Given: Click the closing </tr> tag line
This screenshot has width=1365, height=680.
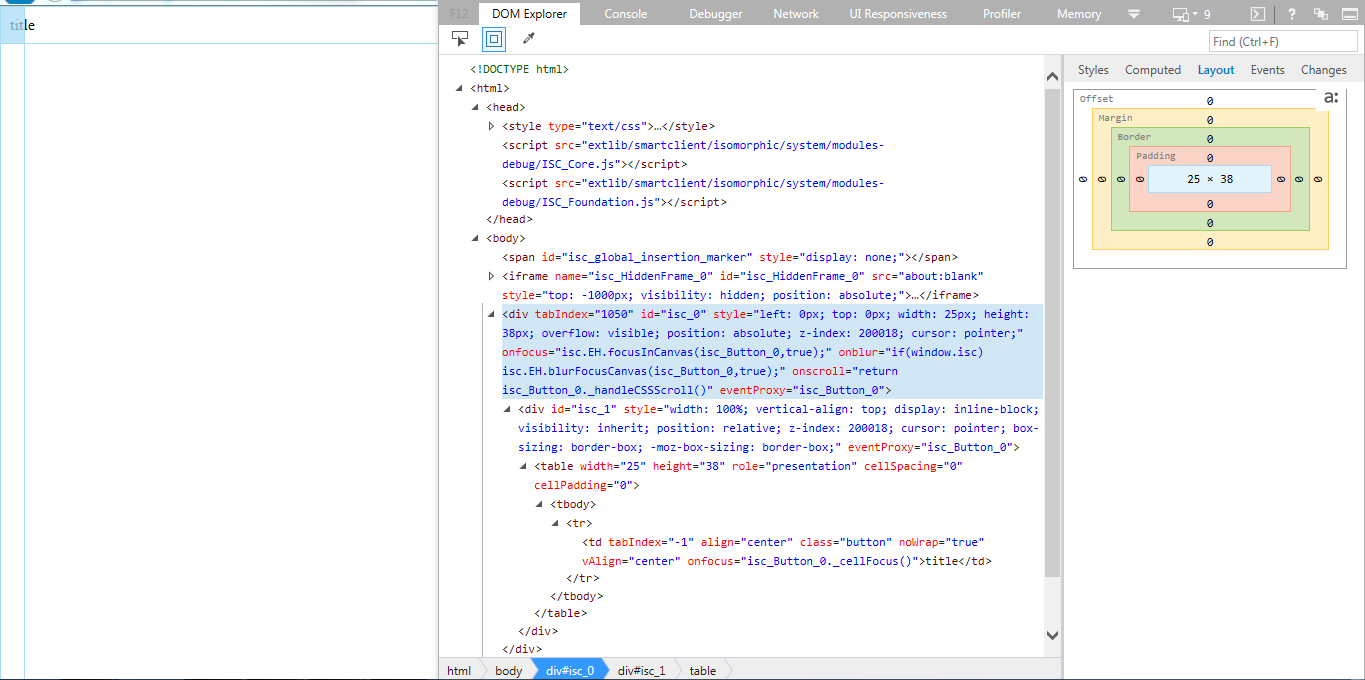Looking at the screenshot, I should [582, 578].
